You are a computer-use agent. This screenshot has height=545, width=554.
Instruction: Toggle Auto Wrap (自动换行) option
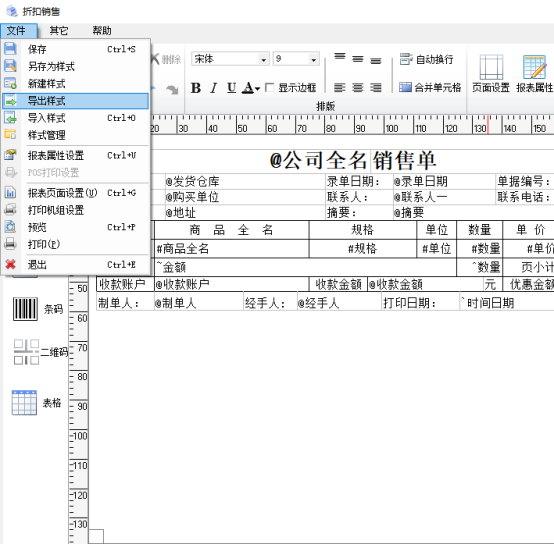(x=426, y=59)
